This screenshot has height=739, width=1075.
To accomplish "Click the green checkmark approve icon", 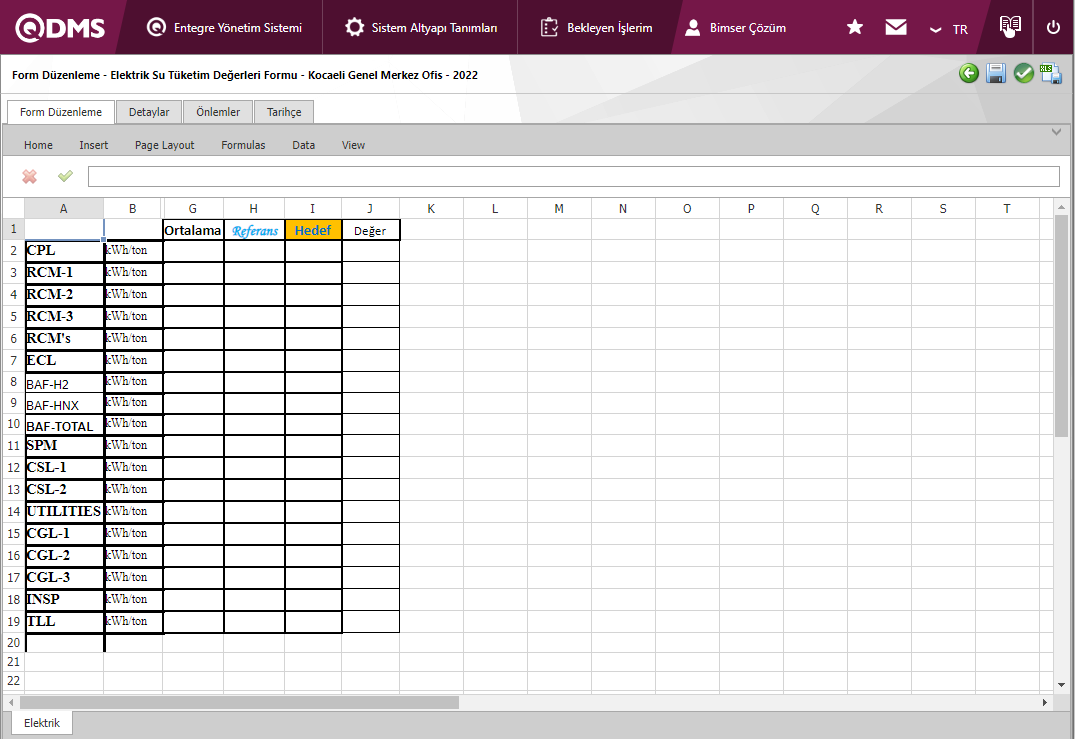I will 1023,73.
